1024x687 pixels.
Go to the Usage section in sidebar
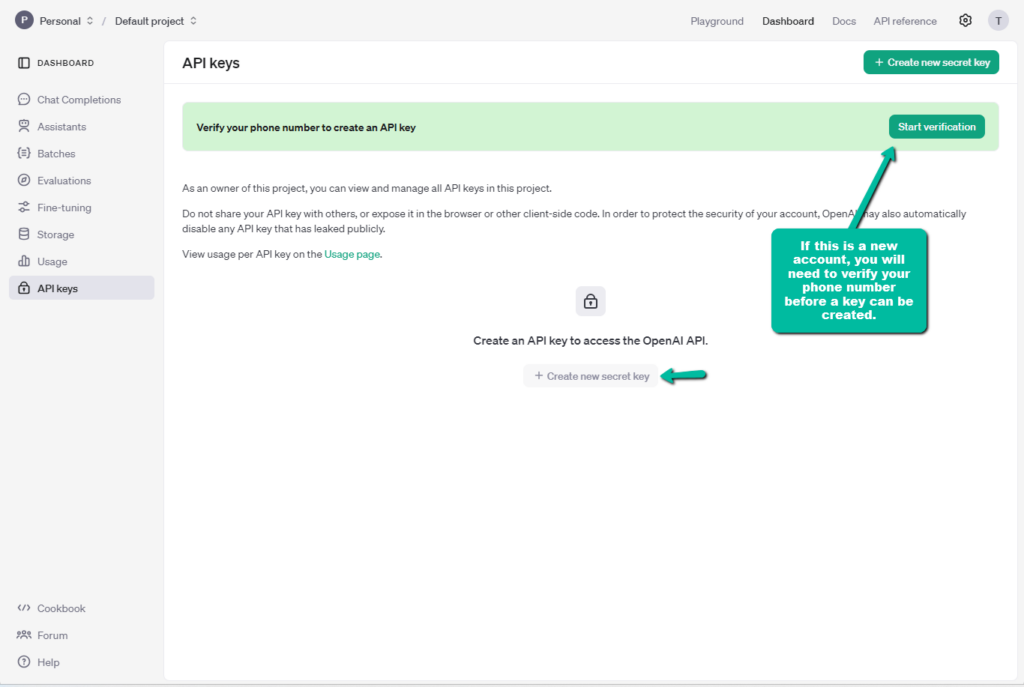click(82, 261)
